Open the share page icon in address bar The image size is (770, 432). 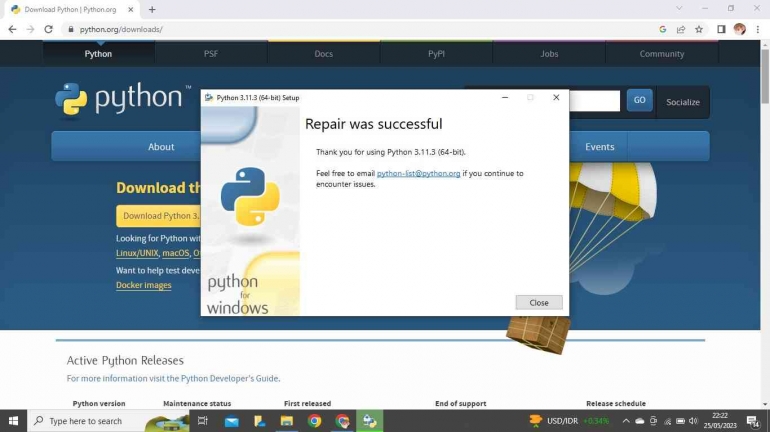(x=681, y=29)
